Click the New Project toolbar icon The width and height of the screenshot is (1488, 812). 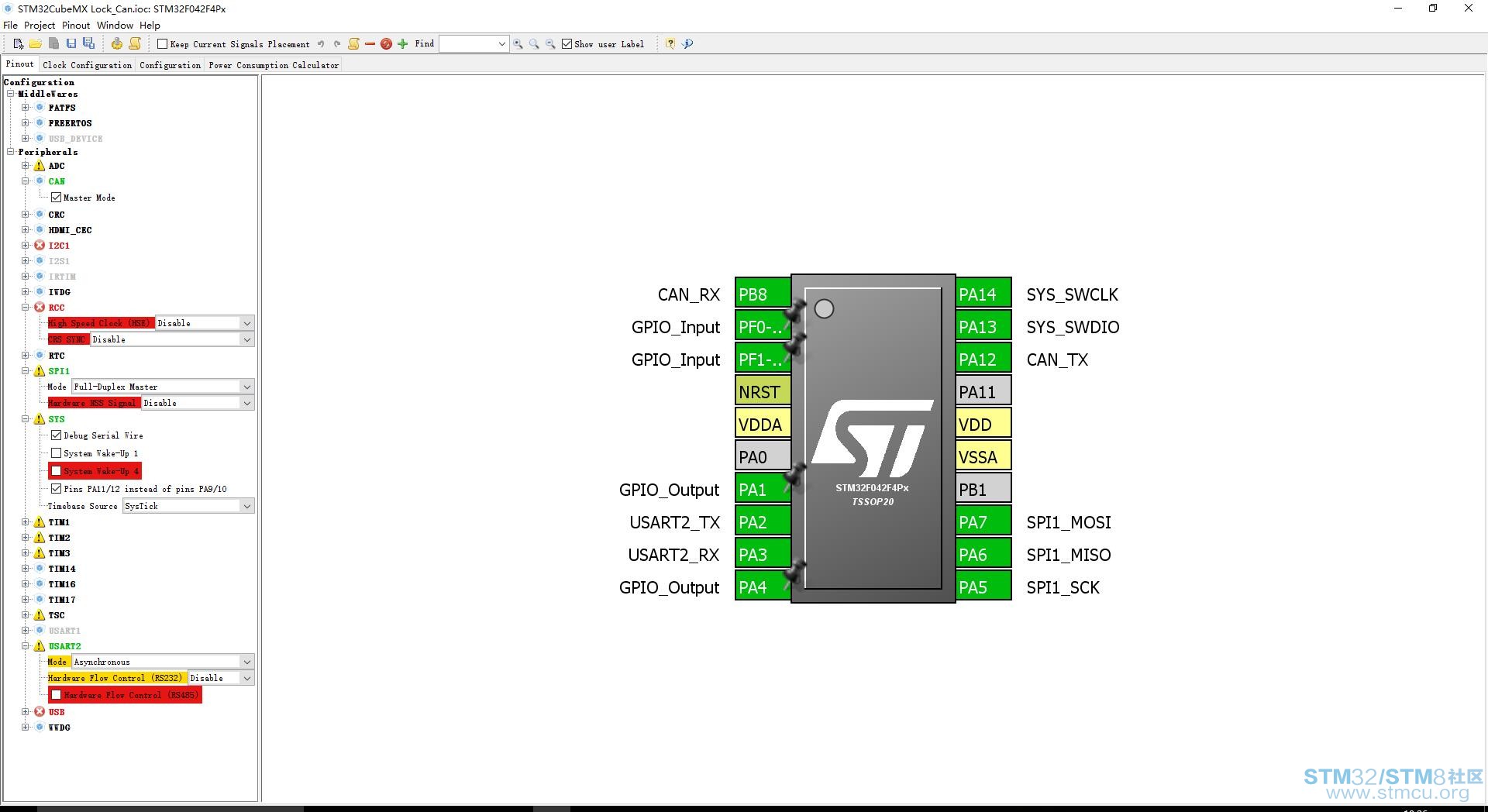click(19, 44)
